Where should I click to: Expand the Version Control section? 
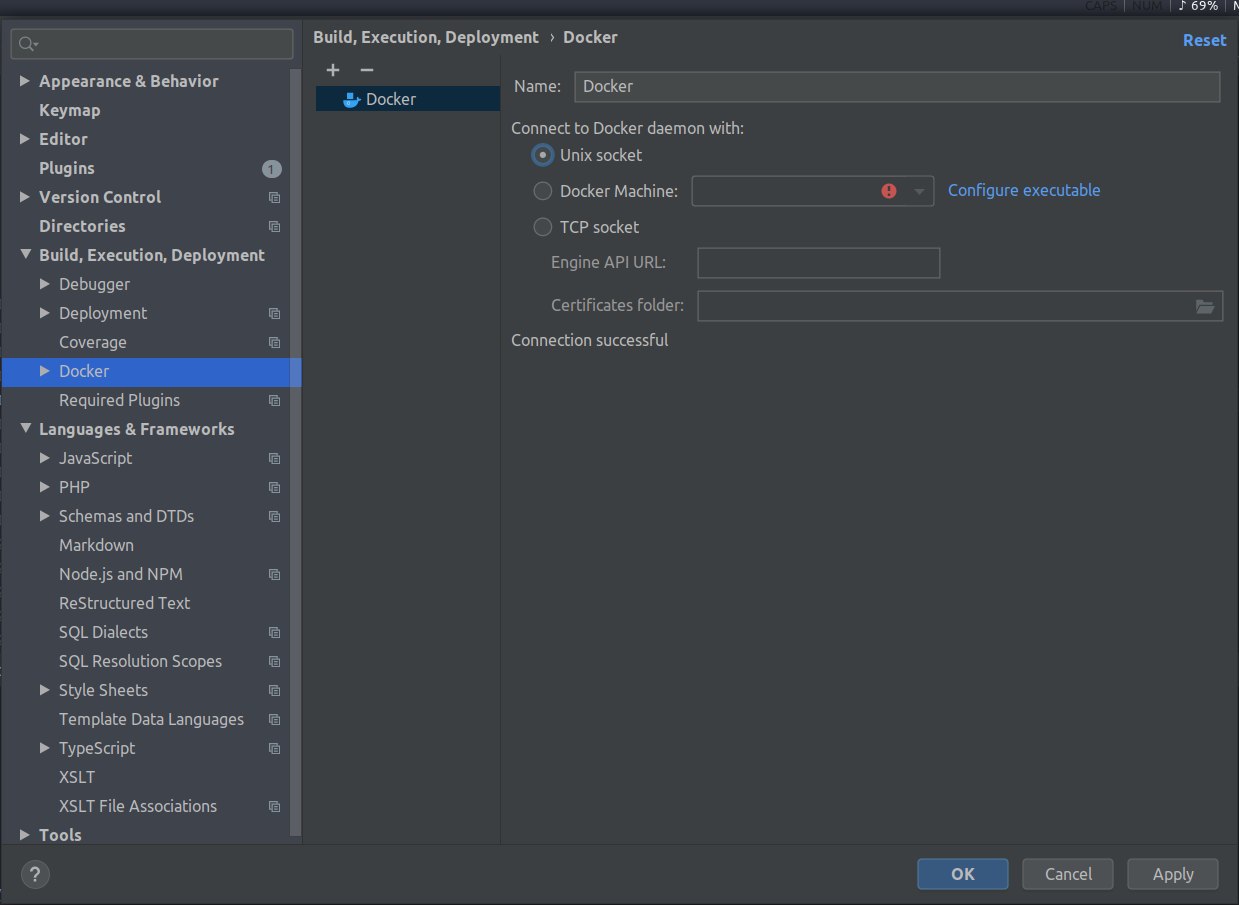click(25, 197)
